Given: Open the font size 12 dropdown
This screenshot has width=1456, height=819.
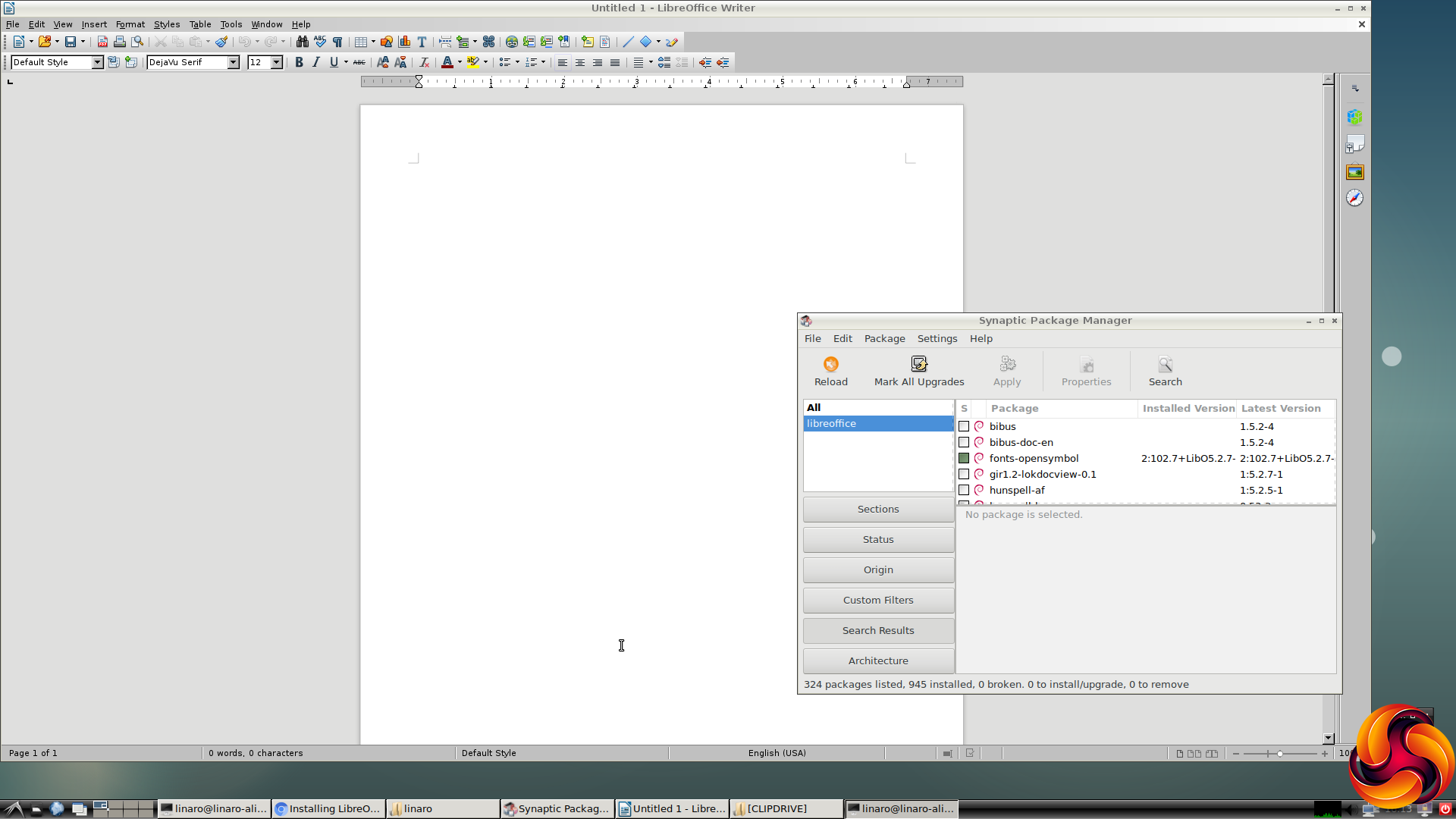Looking at the screenshot, I should pyautogui.click(x=277, y=62).
